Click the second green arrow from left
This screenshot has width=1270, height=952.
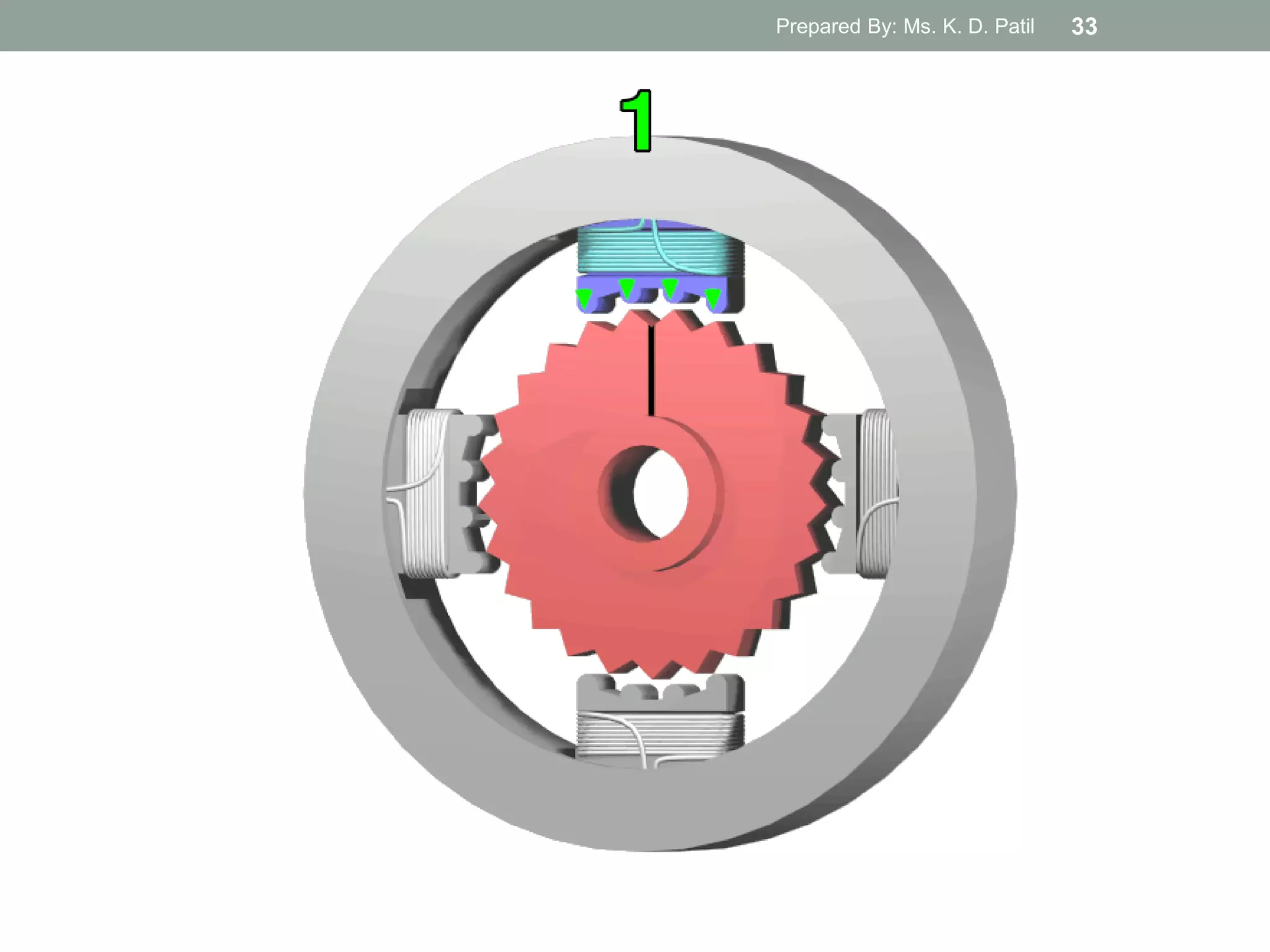point(627,288)
